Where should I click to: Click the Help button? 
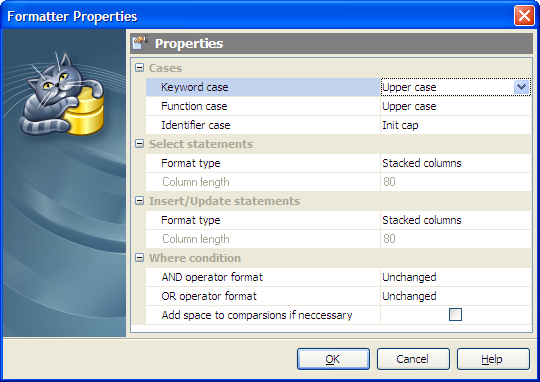[493, 359]
